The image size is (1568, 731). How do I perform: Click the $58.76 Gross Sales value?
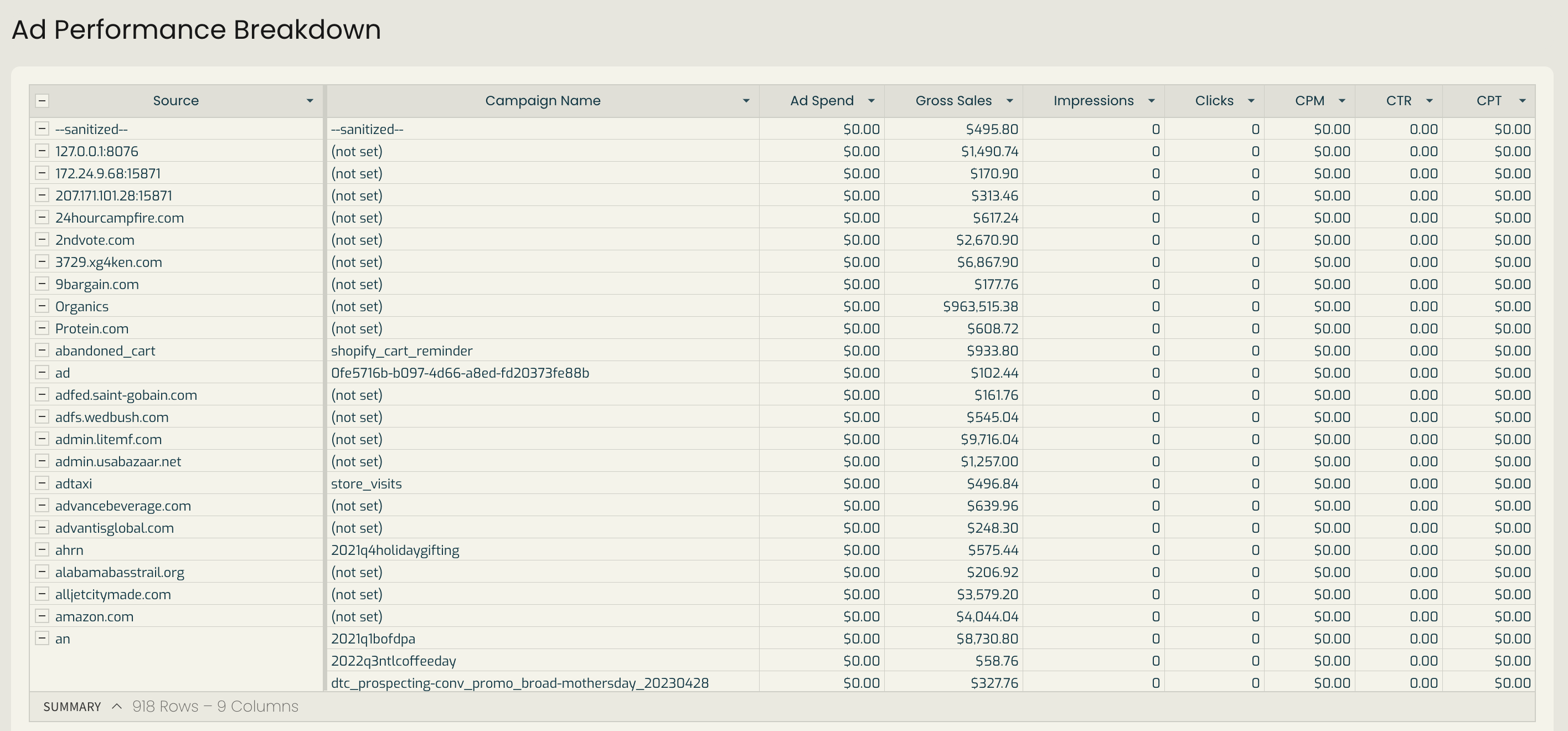click(997, 661)
